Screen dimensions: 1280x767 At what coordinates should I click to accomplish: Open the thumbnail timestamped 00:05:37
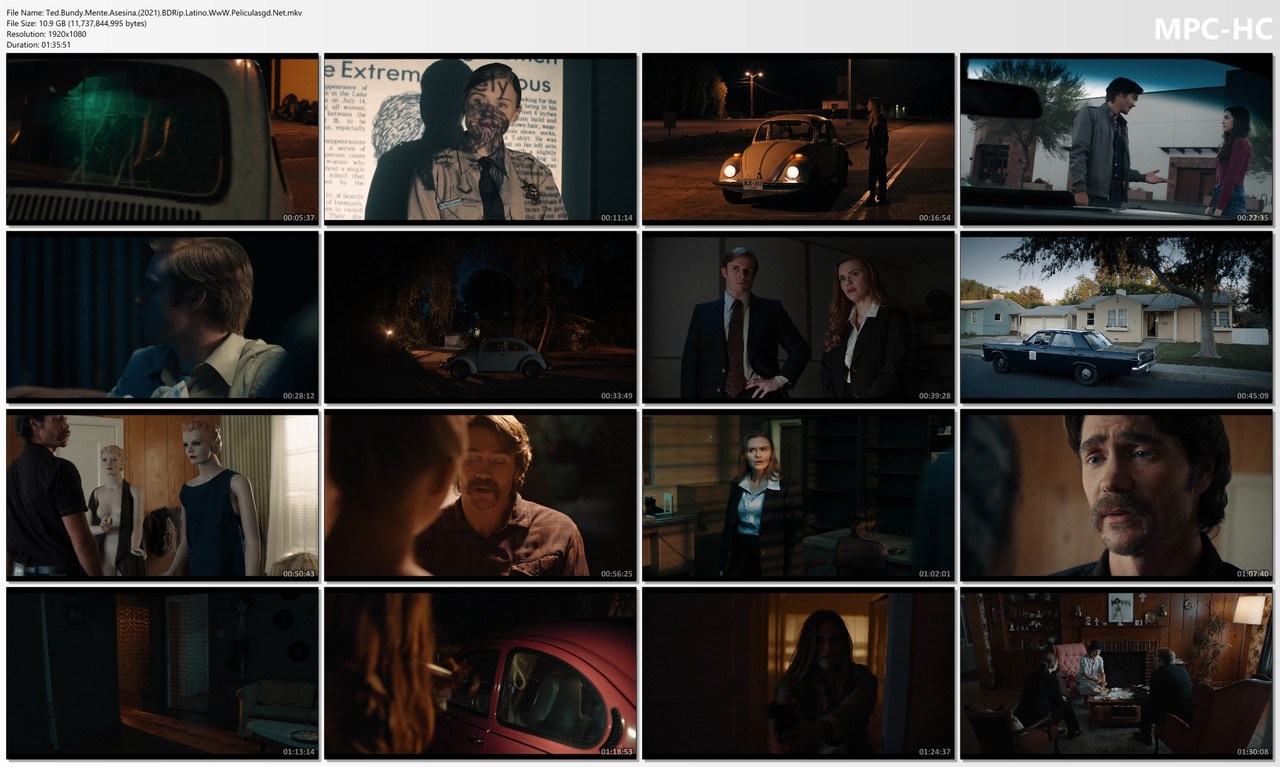[x=162, y=139]
